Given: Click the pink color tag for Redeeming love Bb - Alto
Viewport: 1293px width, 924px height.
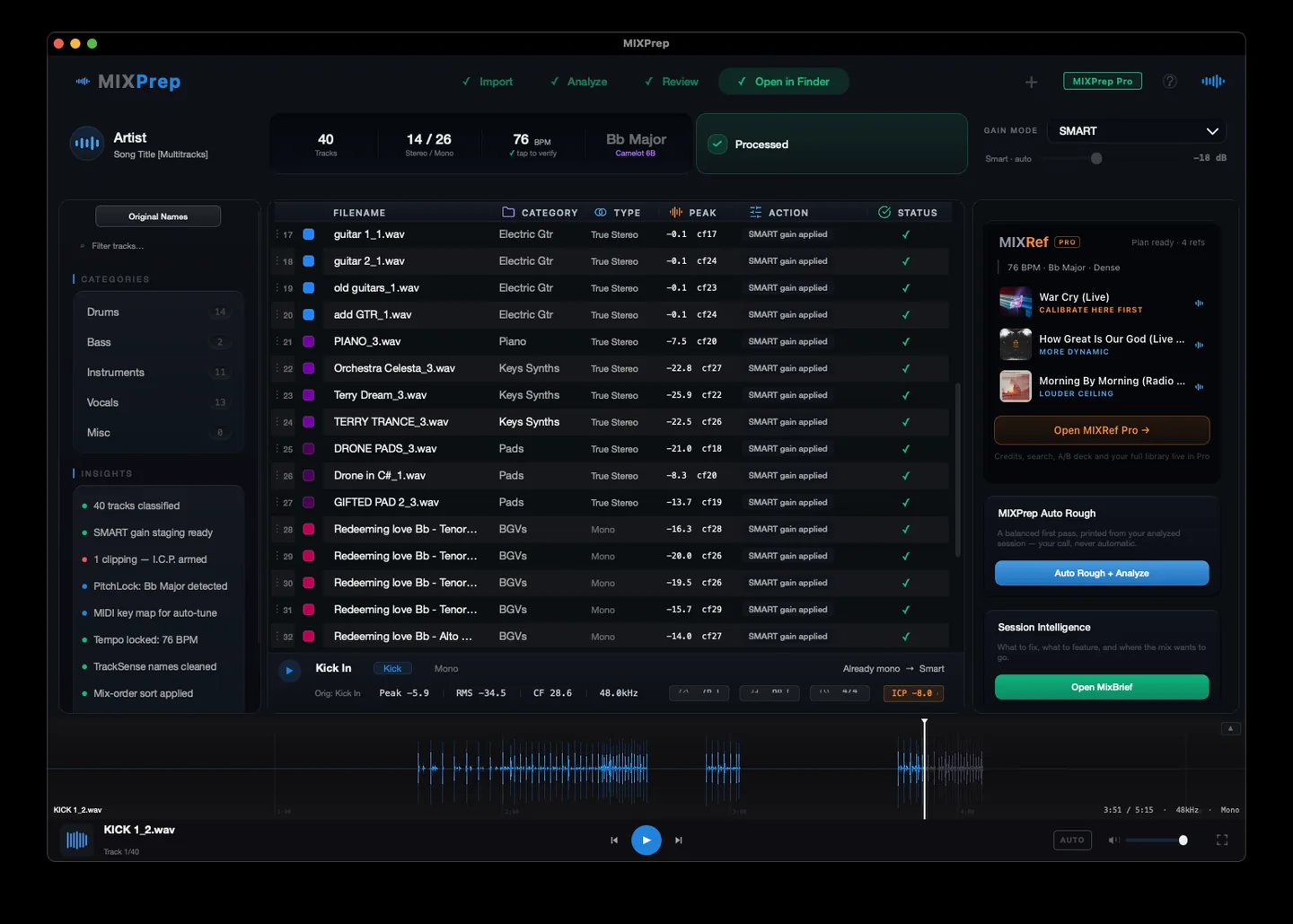Looking at the screenshot, I should [309, 637].
